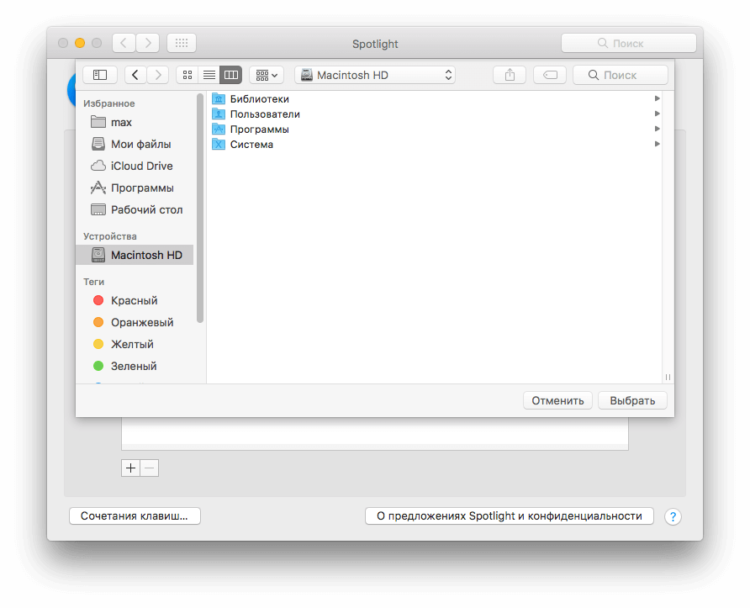Go forward in the Spotlight preferences window
Image resolution: width=750 pixels, height=608 pixels.
click(148, 43)
